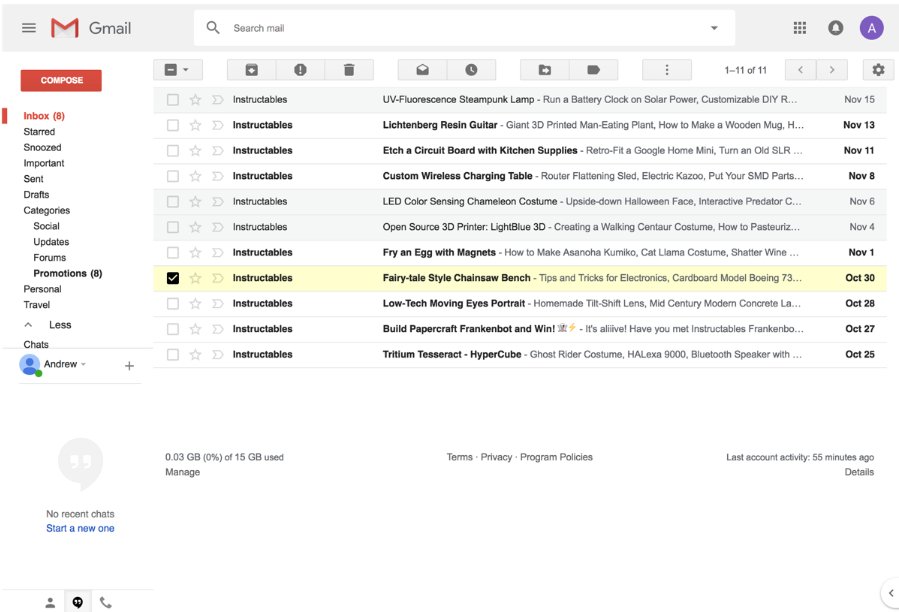Select the Tritium Tesseract email checkbox

click(x=173, y=354)
